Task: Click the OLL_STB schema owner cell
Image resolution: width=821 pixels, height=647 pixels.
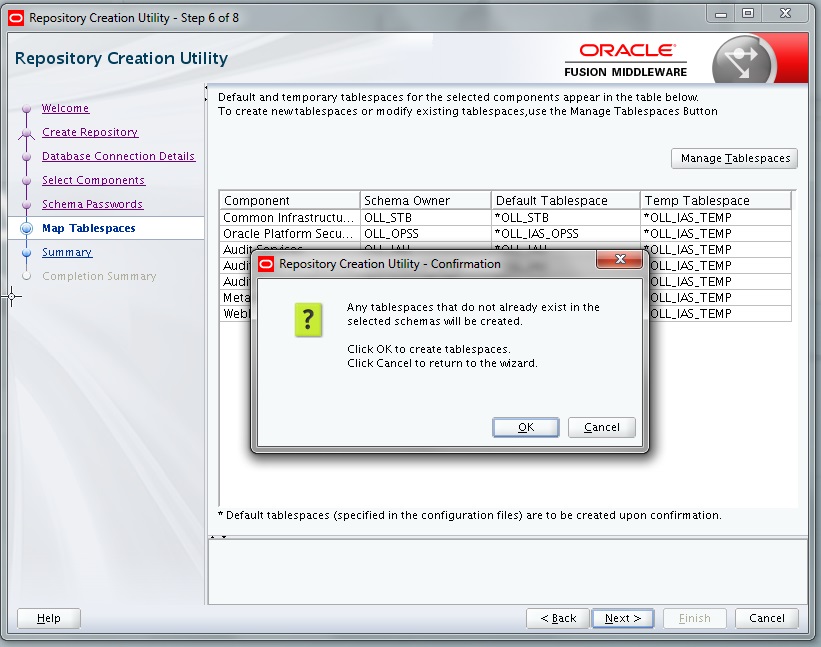Action: tap(425, 218)
